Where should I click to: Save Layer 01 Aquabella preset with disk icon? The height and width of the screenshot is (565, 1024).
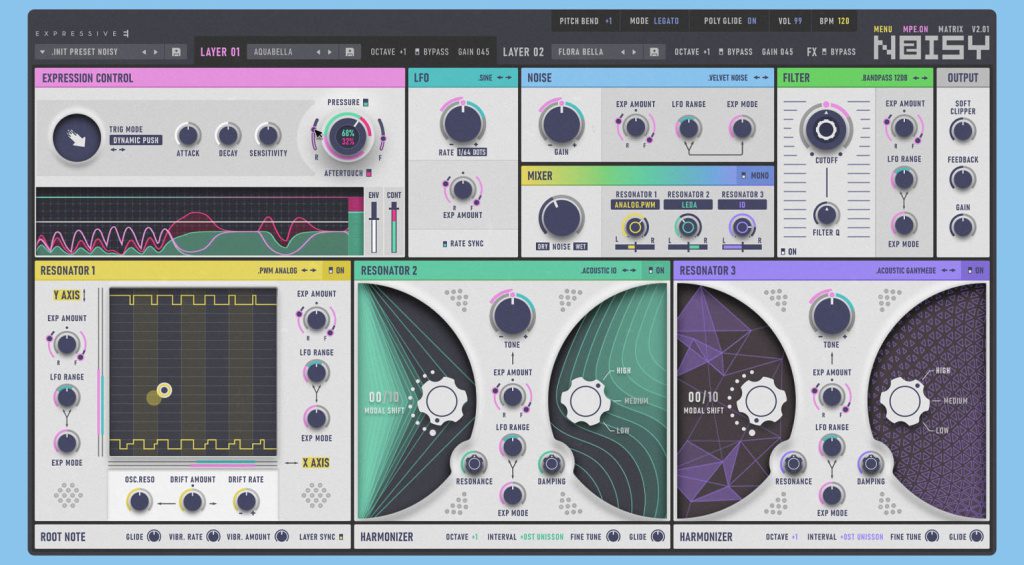coord(350,52)
